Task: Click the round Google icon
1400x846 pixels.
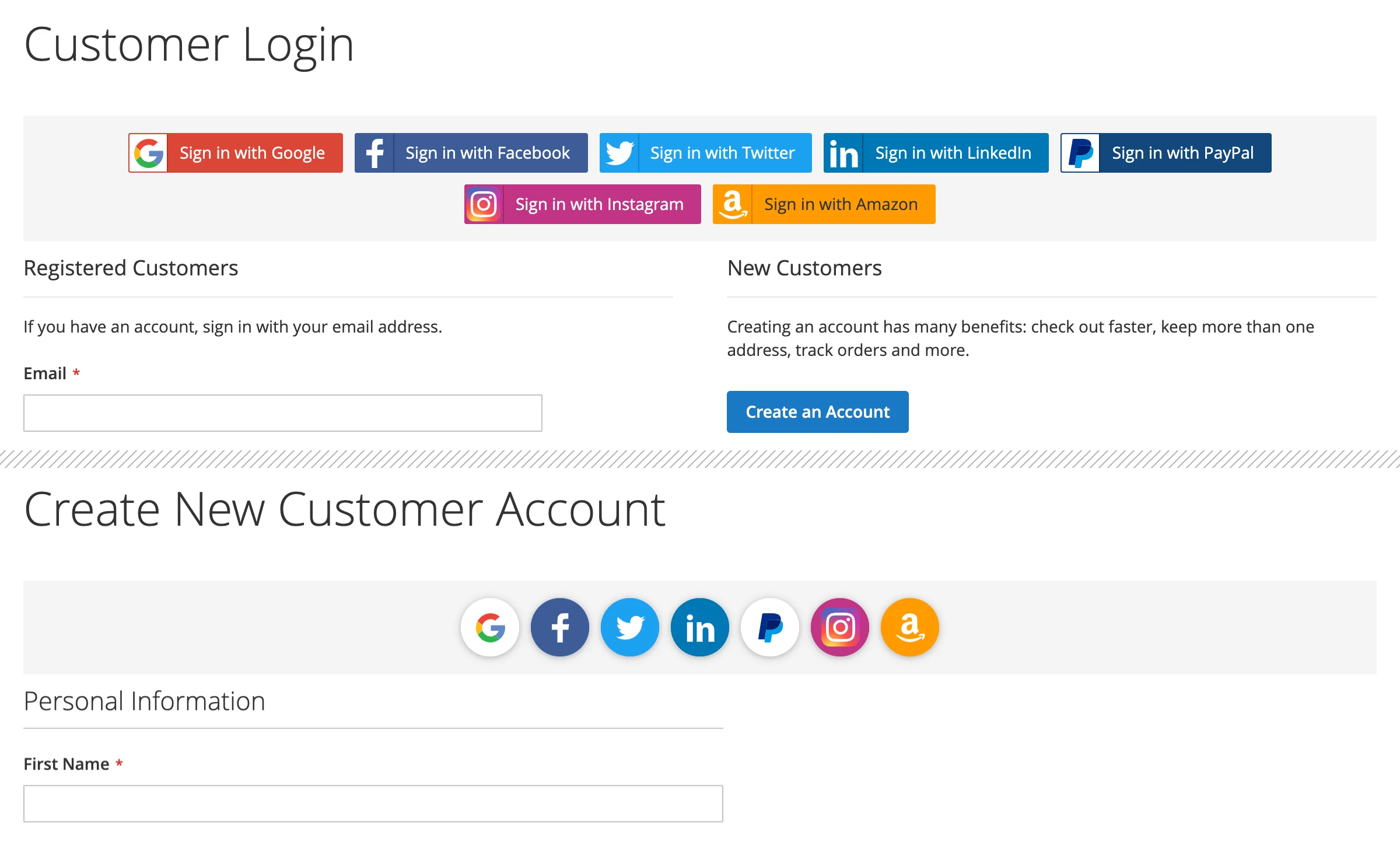Action: (x=490, y=627)
